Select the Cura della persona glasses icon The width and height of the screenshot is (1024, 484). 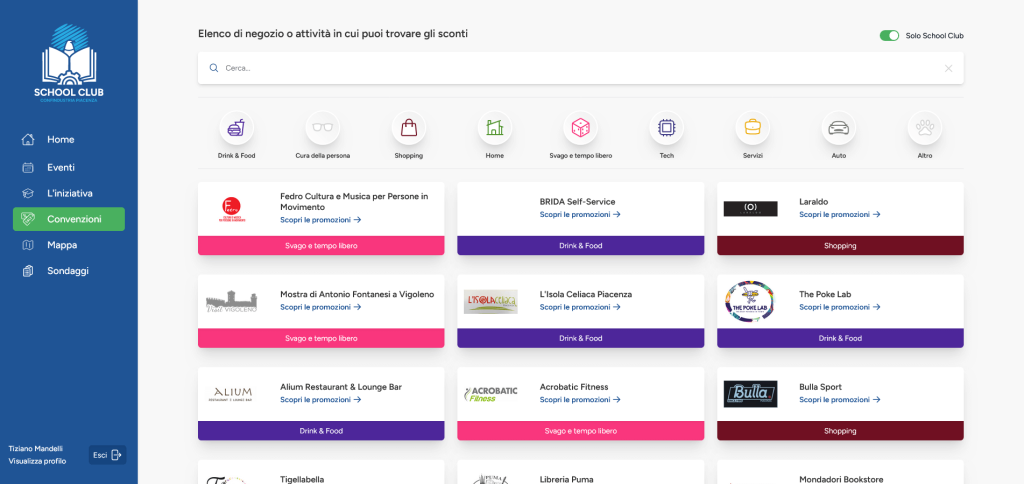point(323,127)
